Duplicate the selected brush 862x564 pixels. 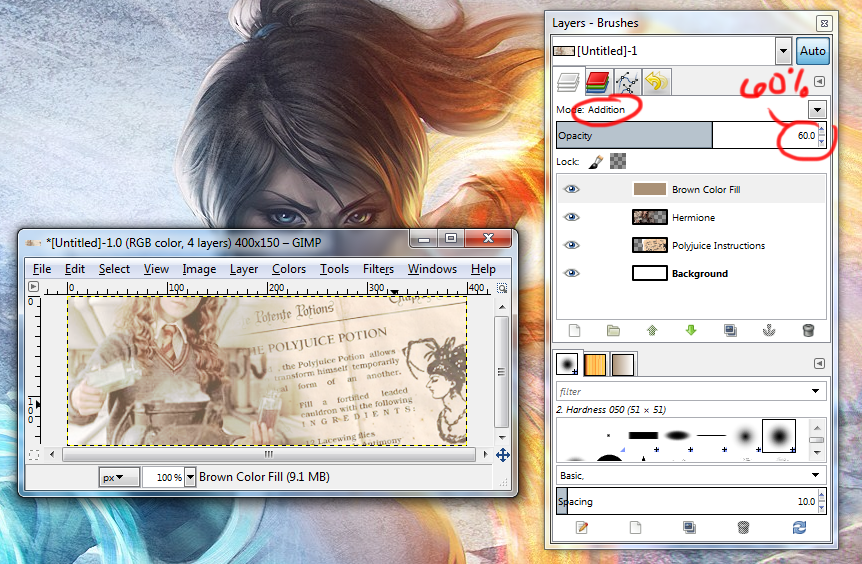(x=689, y=528)
